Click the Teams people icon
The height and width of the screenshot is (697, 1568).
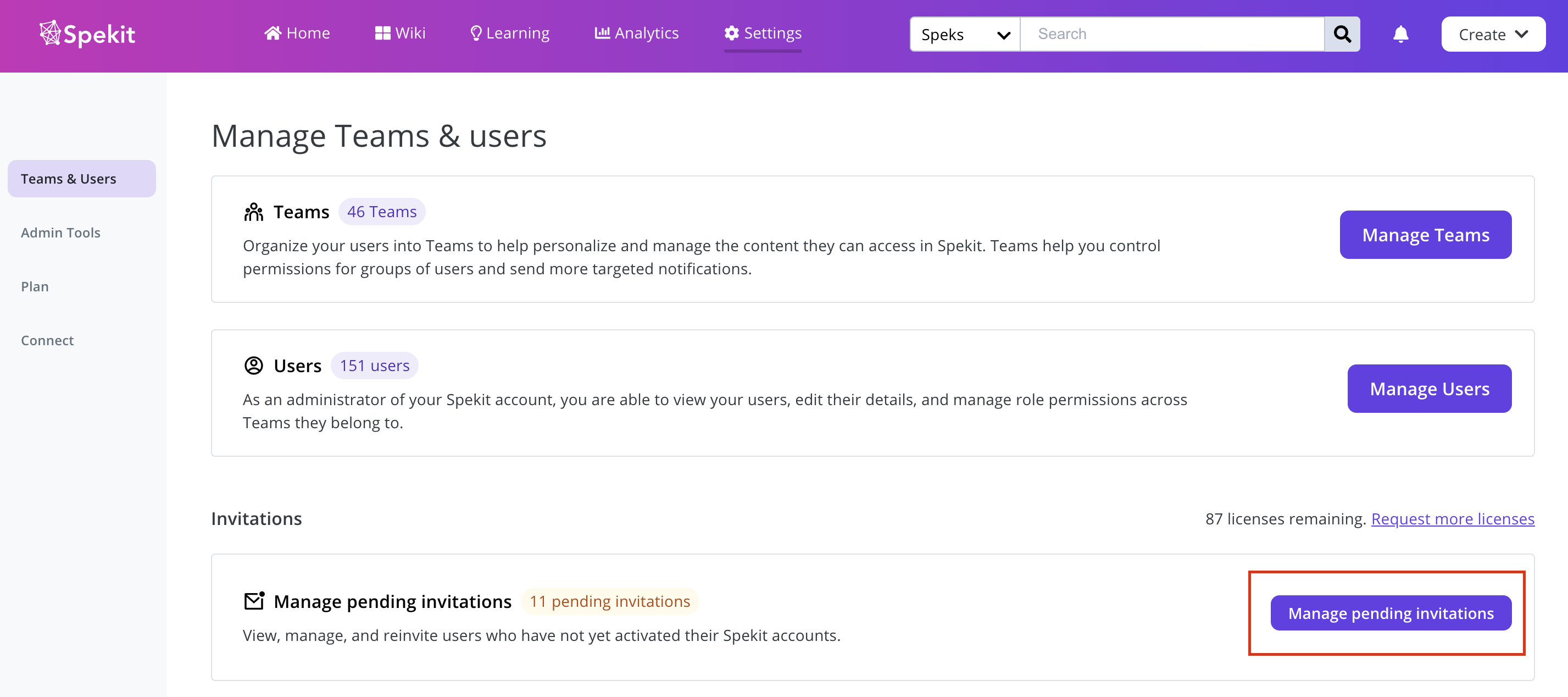(x=253, y=212)
